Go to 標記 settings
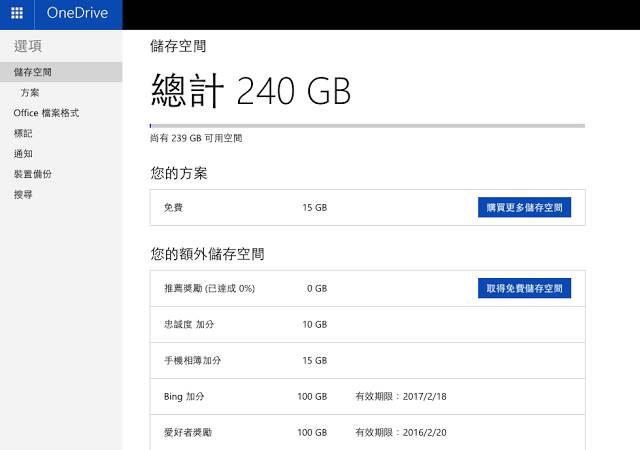The width and height of the screenshot is (640, 450). [23, 134]
